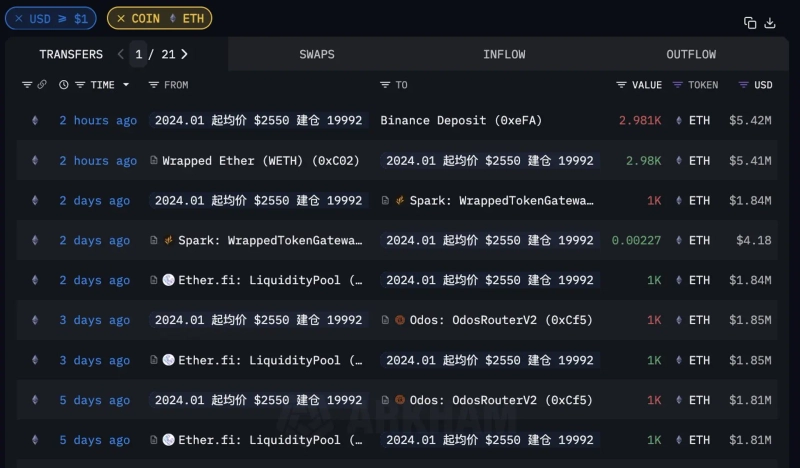Click the link chain icon in header row
Image resolution: width=800 pixels, height=468 pixels.
[x=42, y=85]
